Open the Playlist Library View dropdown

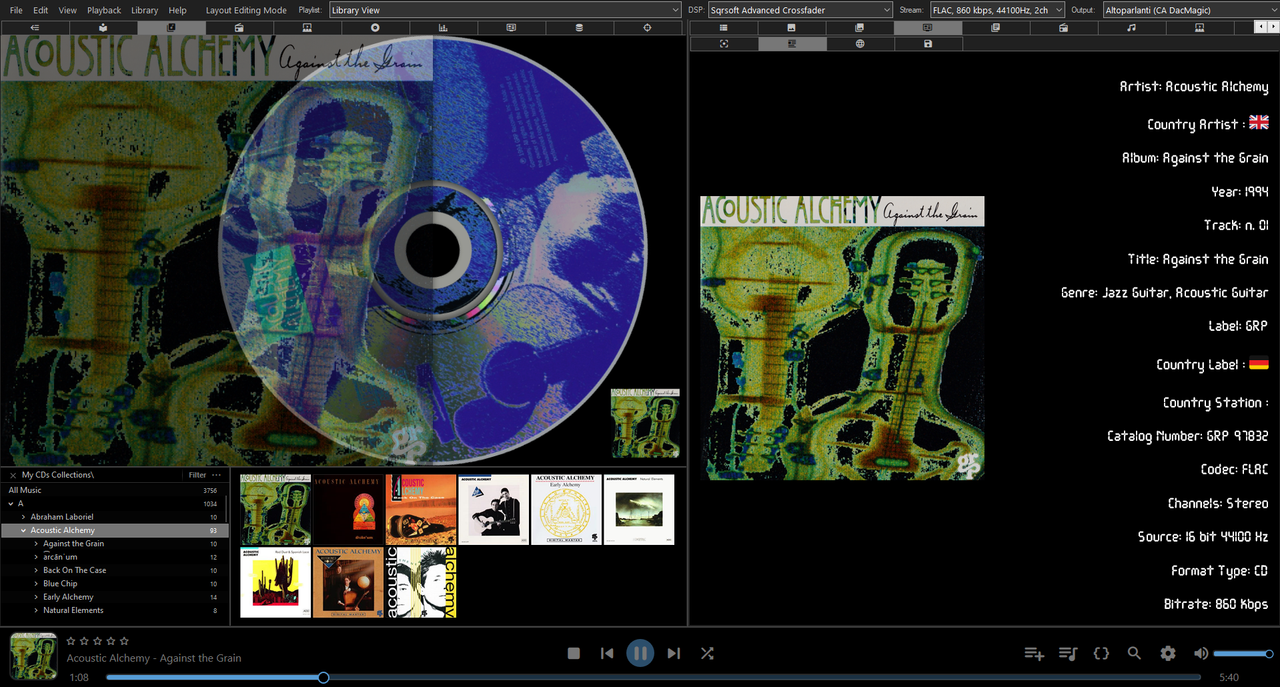point(505,10)
